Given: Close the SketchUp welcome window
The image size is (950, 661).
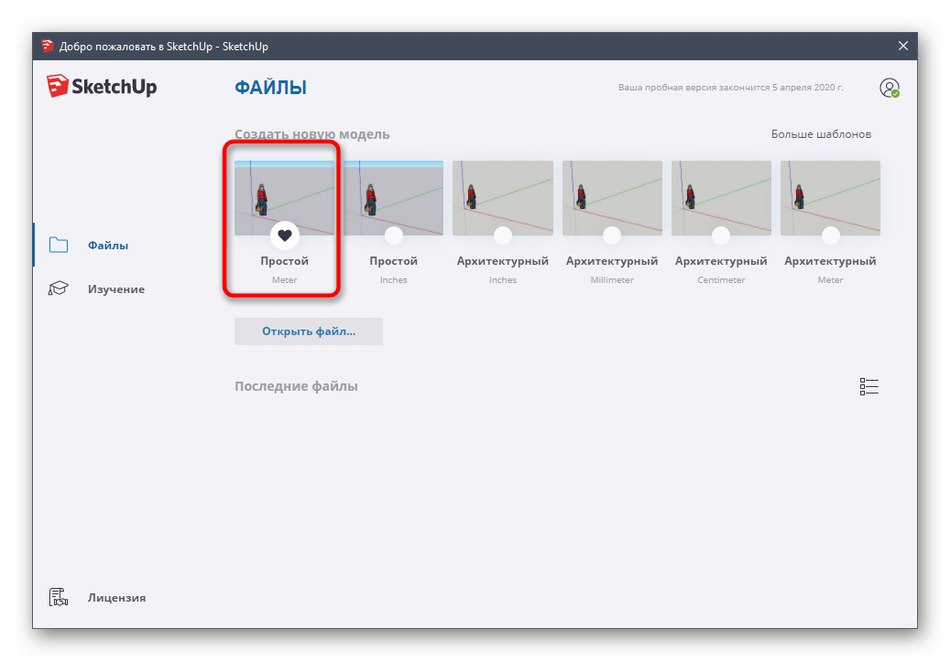Looking at the screenshot, I should (x=903, y=46).
